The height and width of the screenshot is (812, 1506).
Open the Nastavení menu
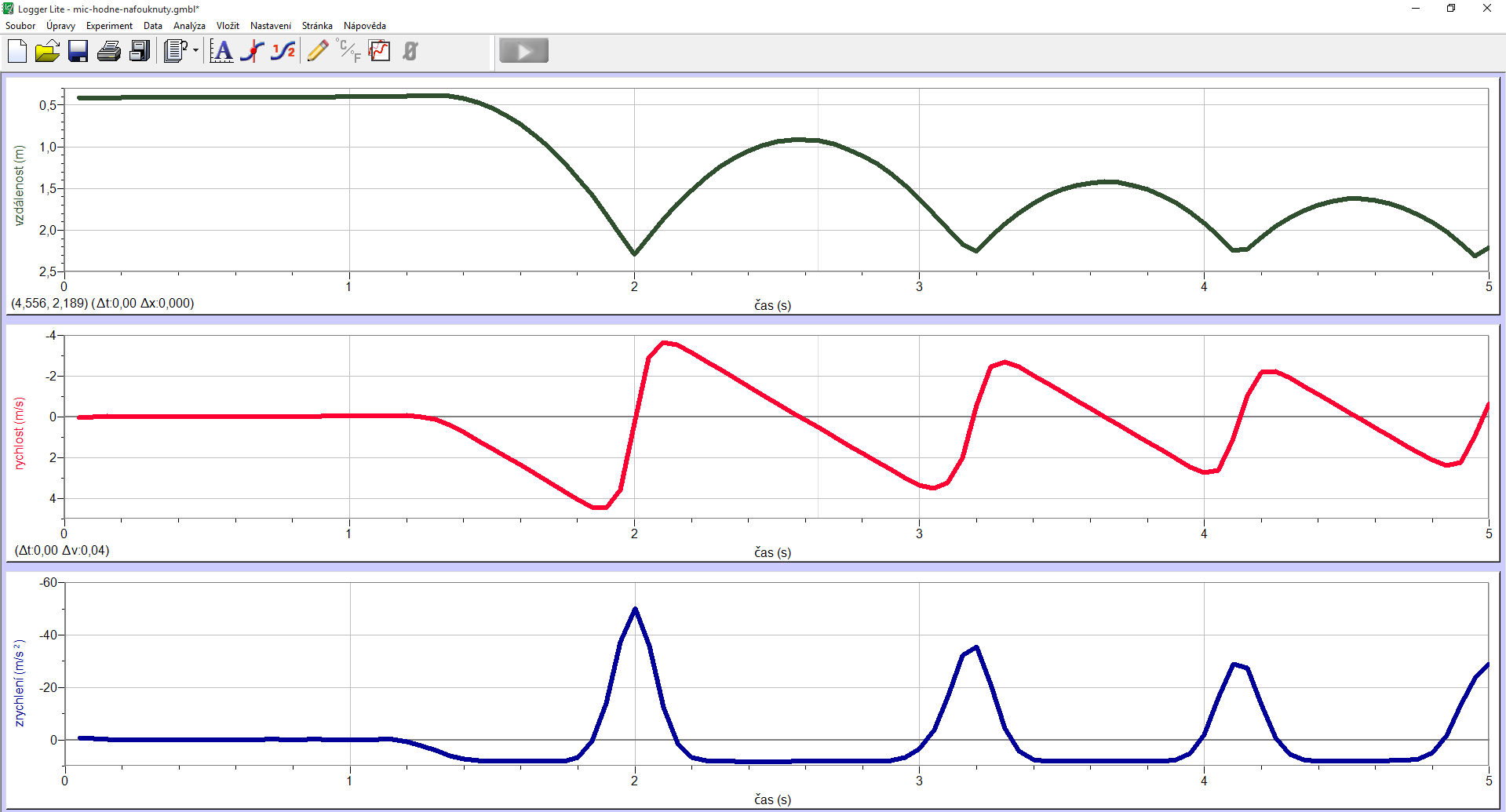click(x=271, y=26)
